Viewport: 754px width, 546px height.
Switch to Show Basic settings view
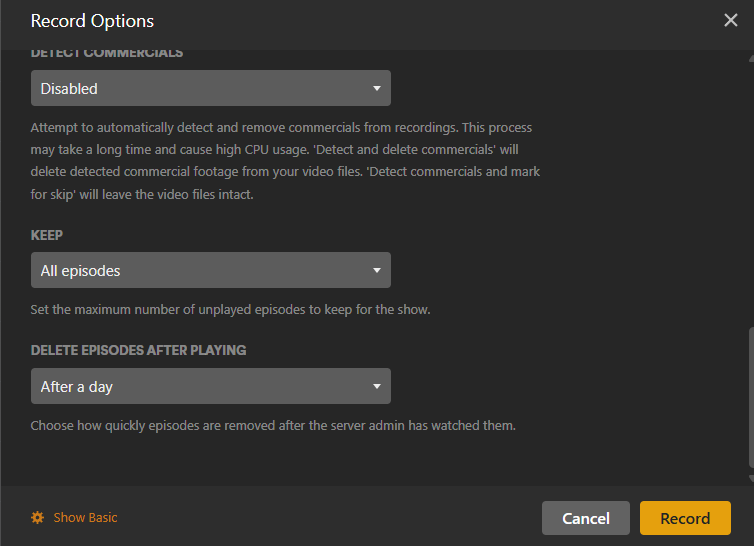[x=85, y=517]
